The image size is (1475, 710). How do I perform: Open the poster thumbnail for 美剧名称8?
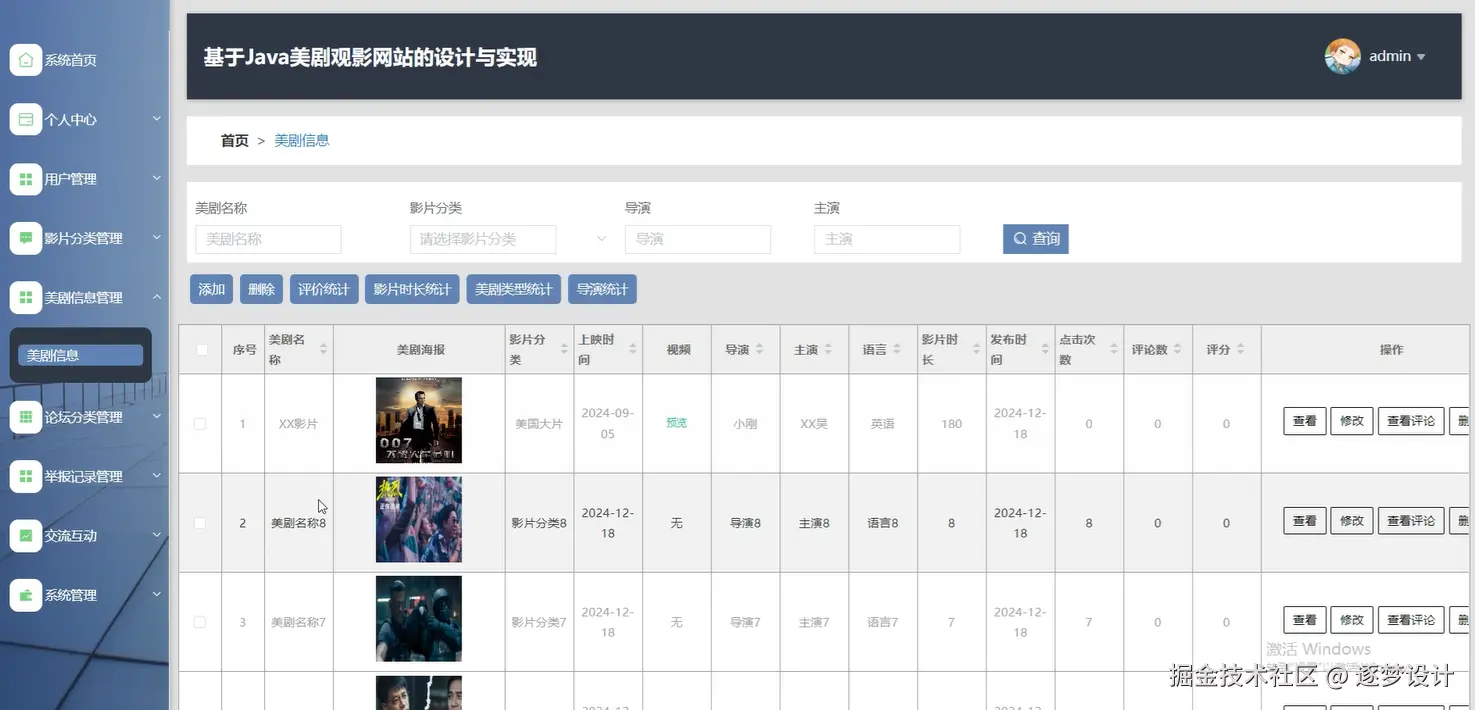coord(419,519)
